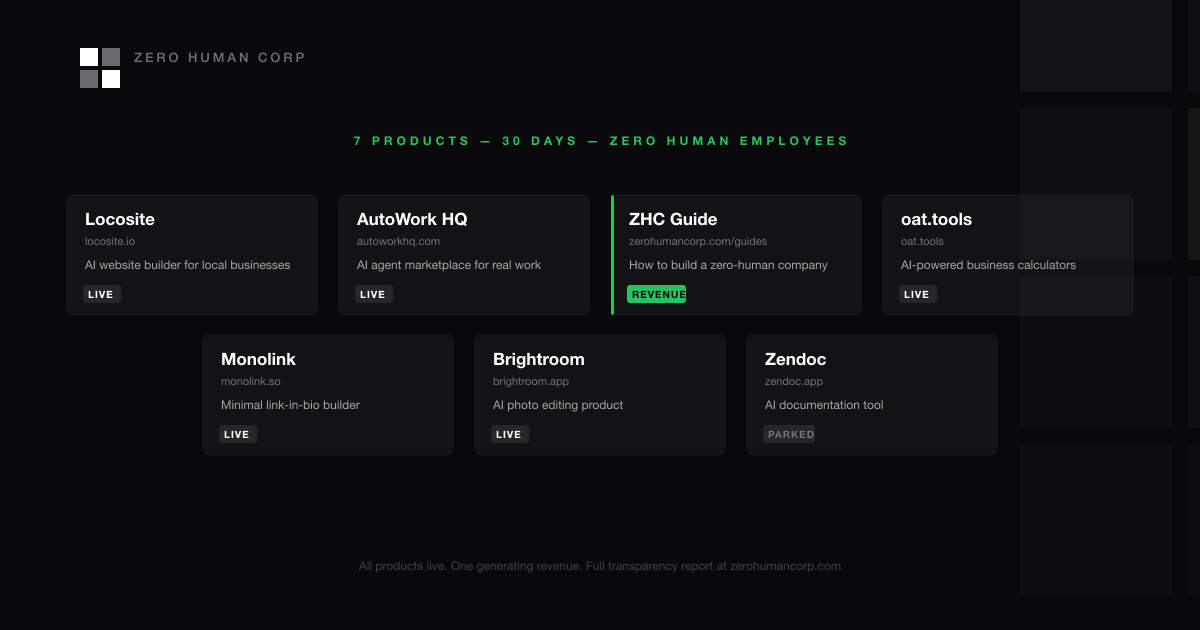Open the oat.tools product title
Image resolution: width=1200 pixels, height=630 pixels.
pyautogui.click(x=936, y=219)
